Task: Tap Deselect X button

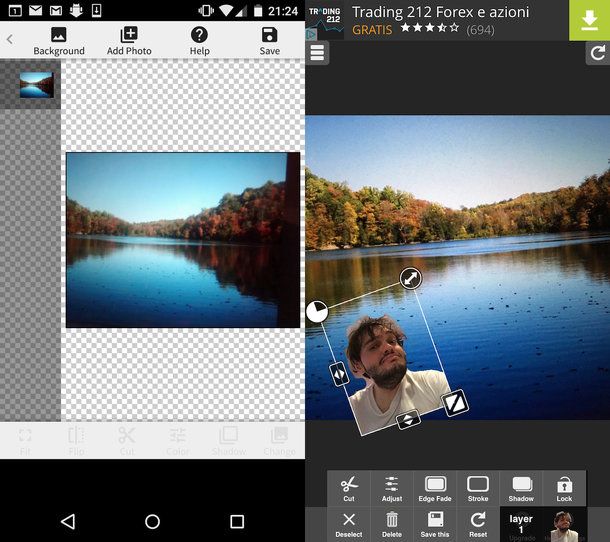Action: click(349, 524)
